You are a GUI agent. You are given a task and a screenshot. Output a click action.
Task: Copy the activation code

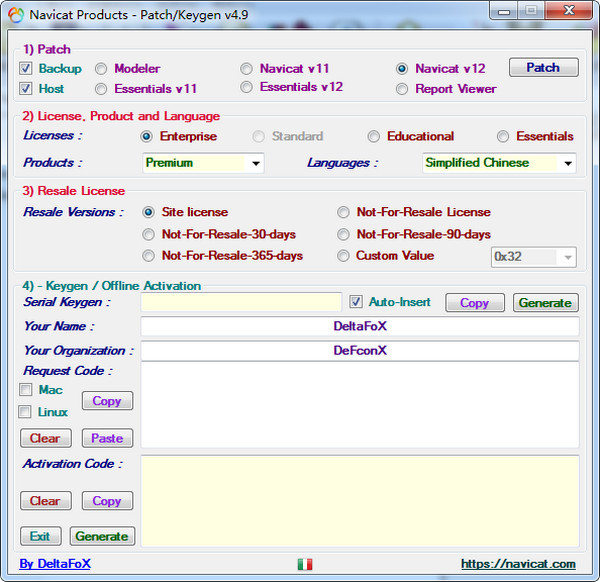point(108,501)
